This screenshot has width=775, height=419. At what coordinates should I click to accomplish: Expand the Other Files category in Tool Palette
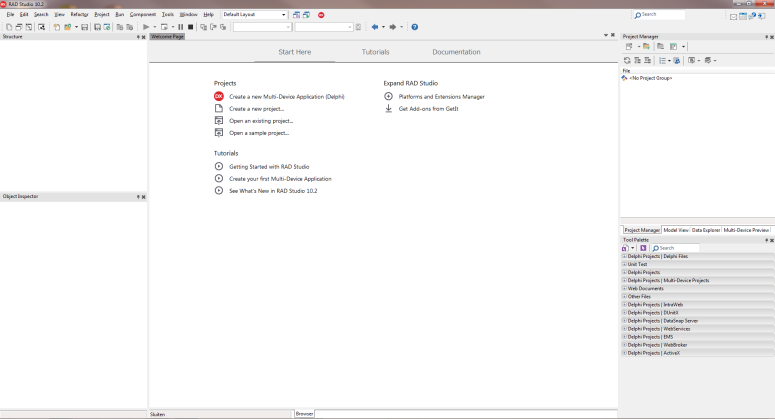624,296
